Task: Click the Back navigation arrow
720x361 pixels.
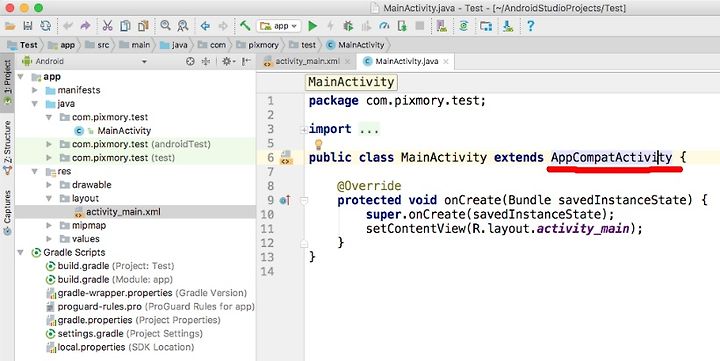Action: (205, 26)
